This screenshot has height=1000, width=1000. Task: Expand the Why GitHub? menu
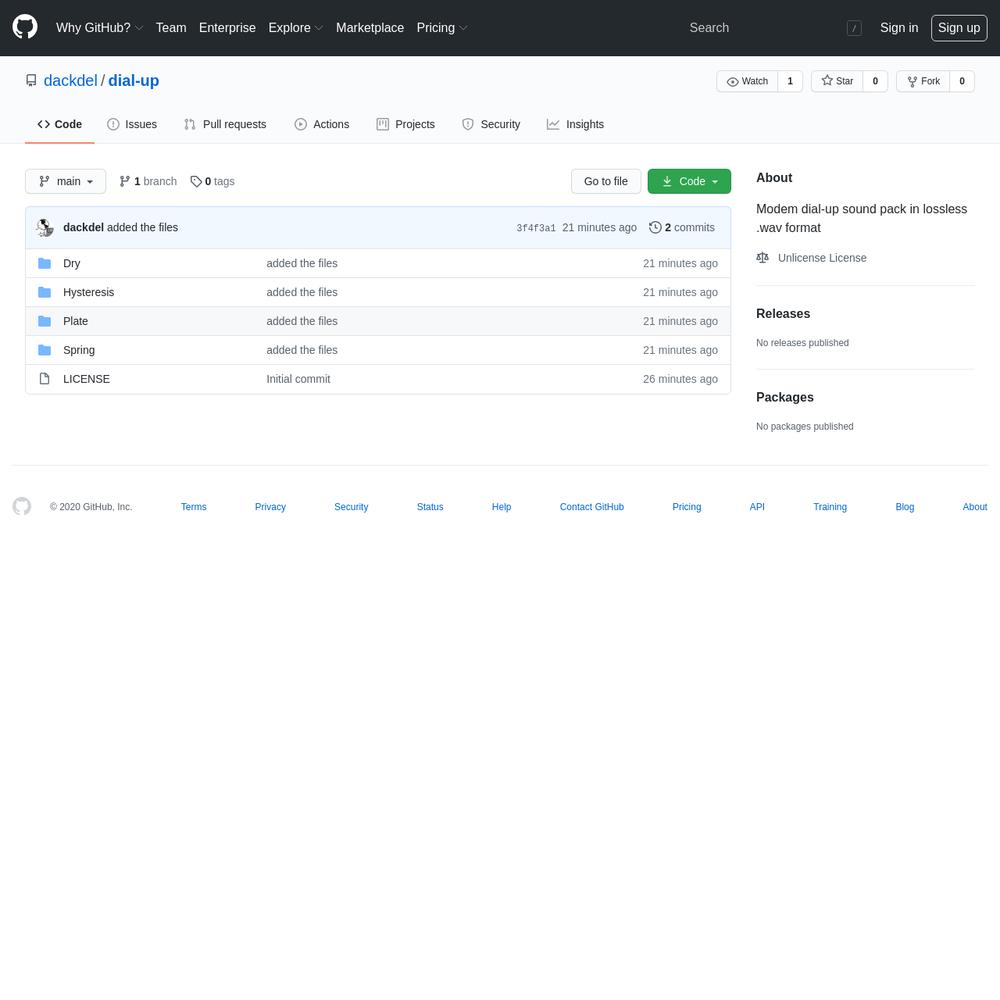pyautogui.click(x=99, y=28)
